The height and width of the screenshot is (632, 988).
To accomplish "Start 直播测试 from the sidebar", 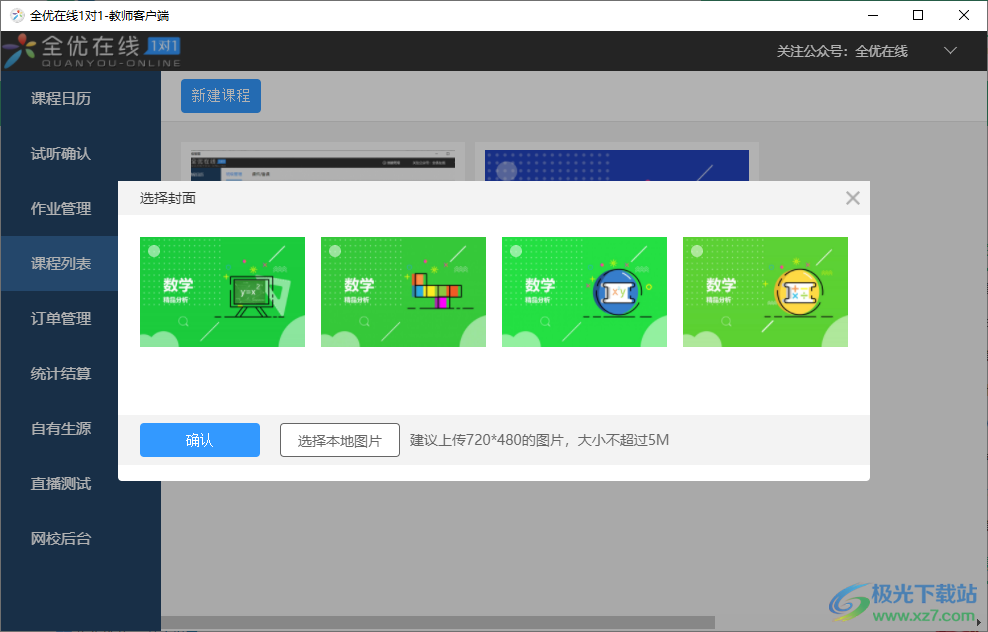I will click(x=61, y=484).
